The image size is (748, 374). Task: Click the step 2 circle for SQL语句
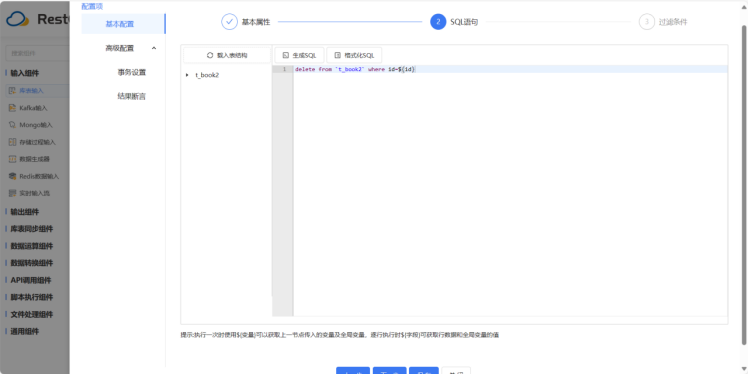point(438,22)
